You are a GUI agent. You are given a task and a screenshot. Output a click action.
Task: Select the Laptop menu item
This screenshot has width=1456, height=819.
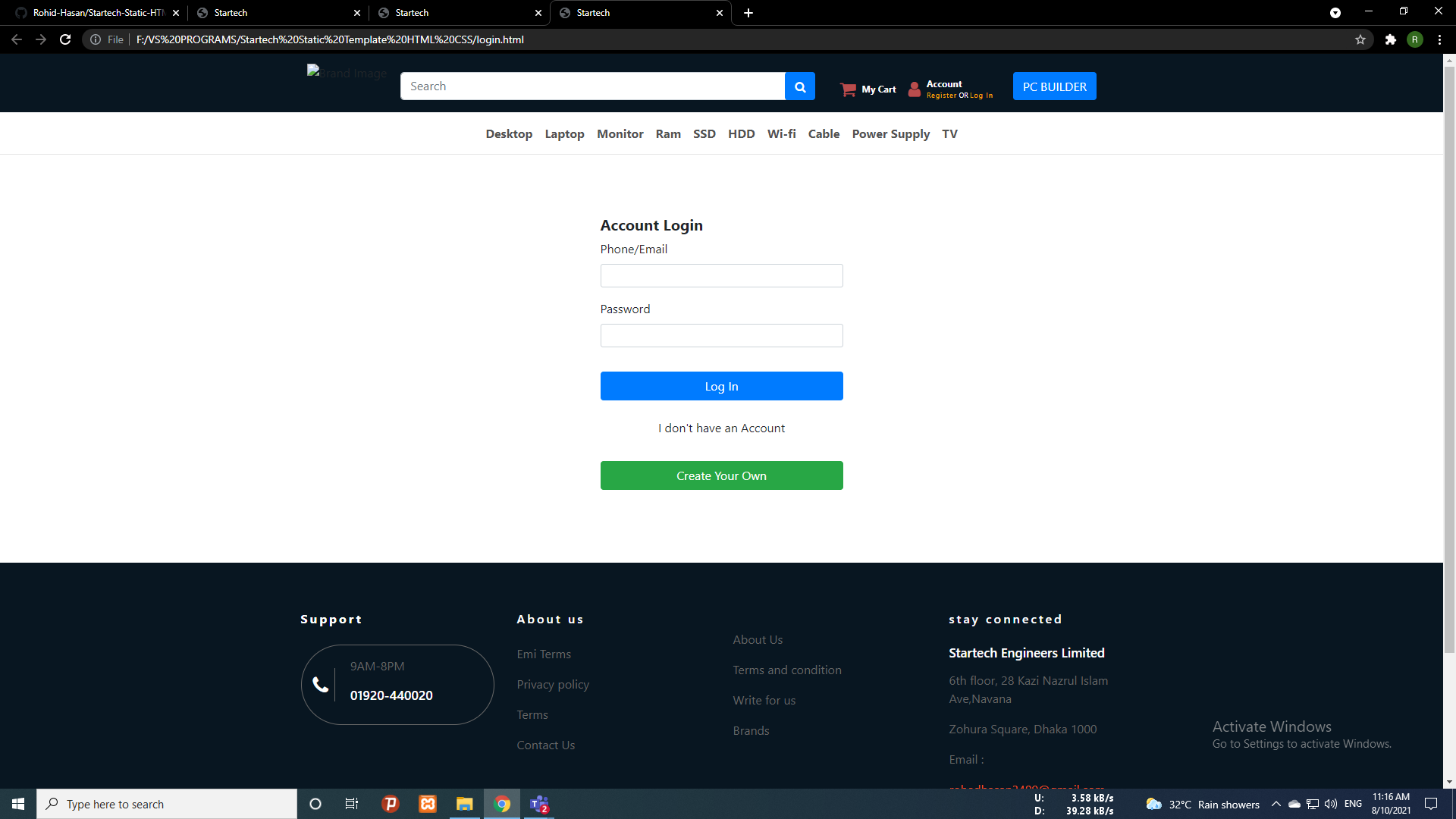564,133
